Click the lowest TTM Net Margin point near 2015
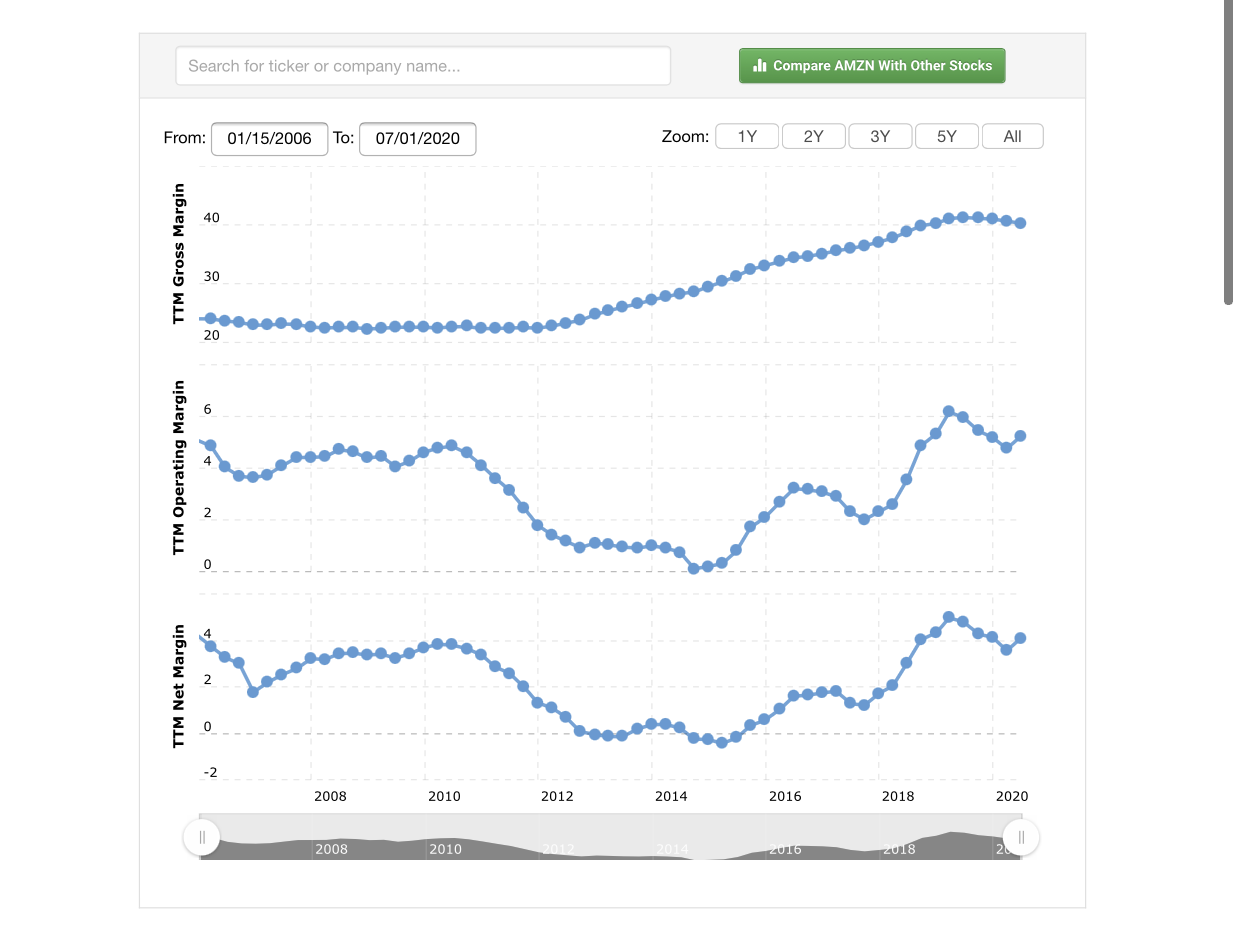Screen dimensions: 1242x926 click(x=721, y=742)
